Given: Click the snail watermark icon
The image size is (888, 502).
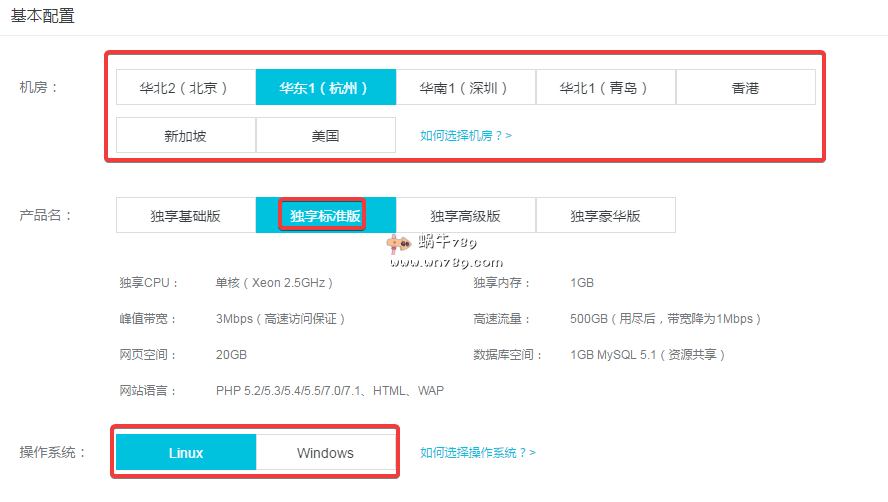Looking at the screenshot, I should click(400, 242).
